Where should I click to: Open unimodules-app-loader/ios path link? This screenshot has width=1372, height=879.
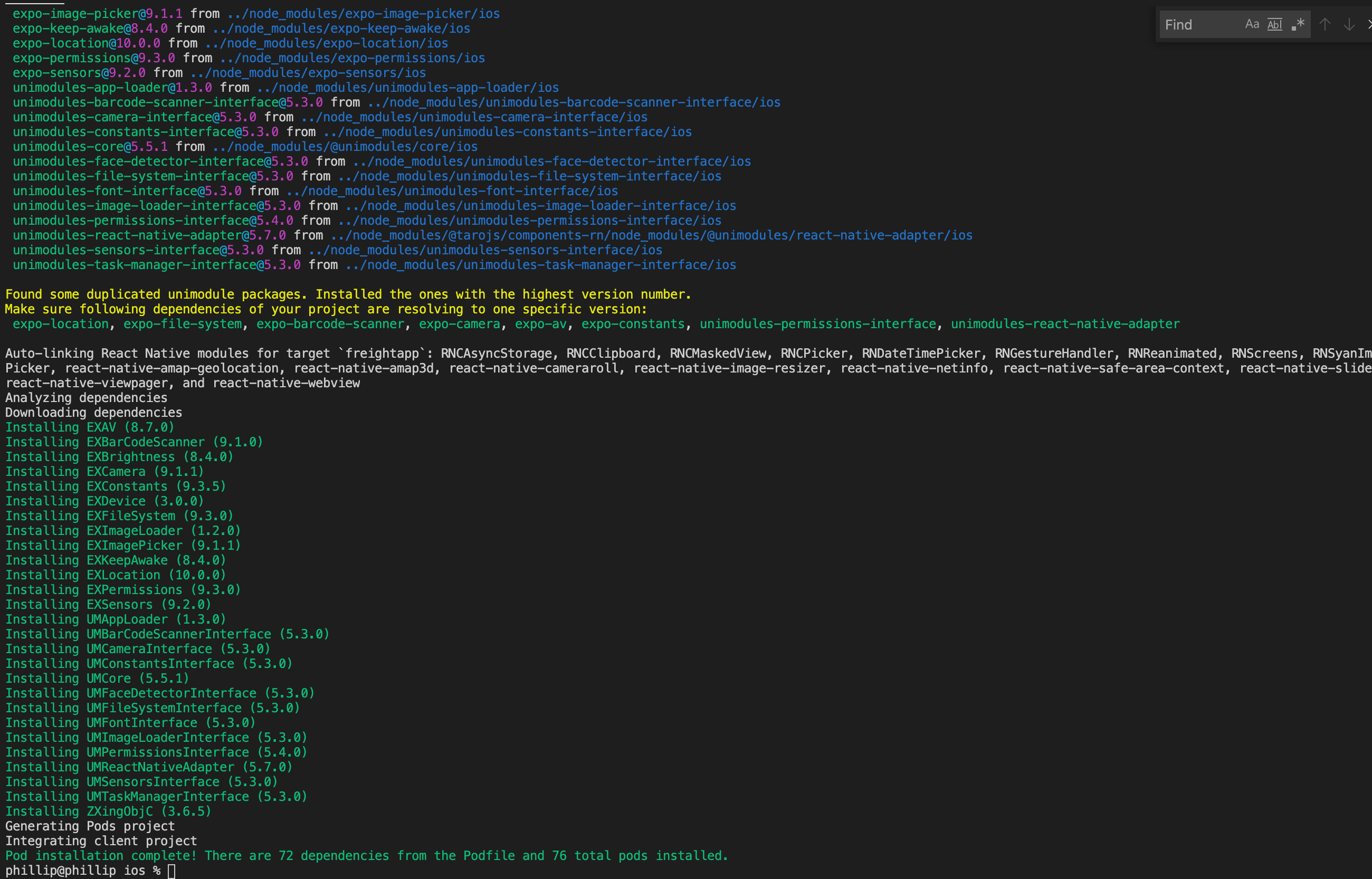pos(407,88)
